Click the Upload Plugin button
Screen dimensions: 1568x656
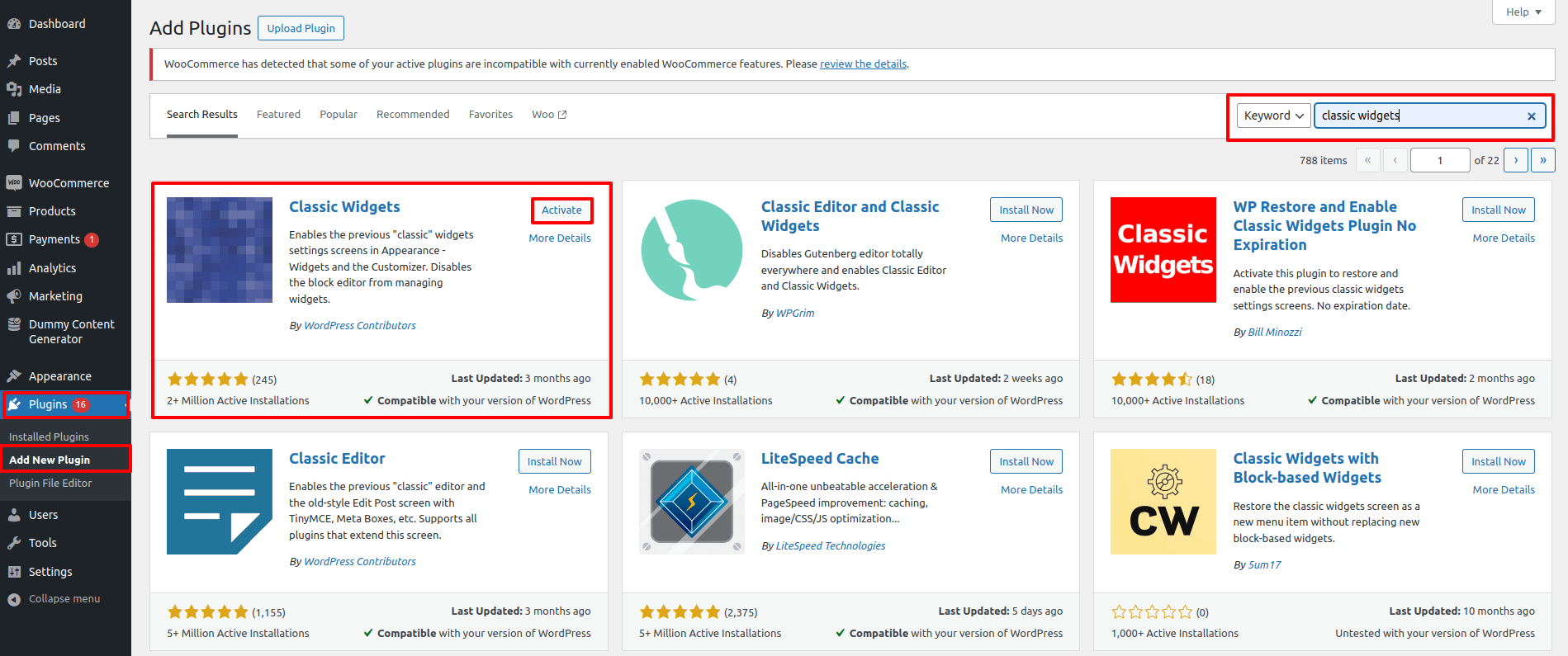(301, 28)
